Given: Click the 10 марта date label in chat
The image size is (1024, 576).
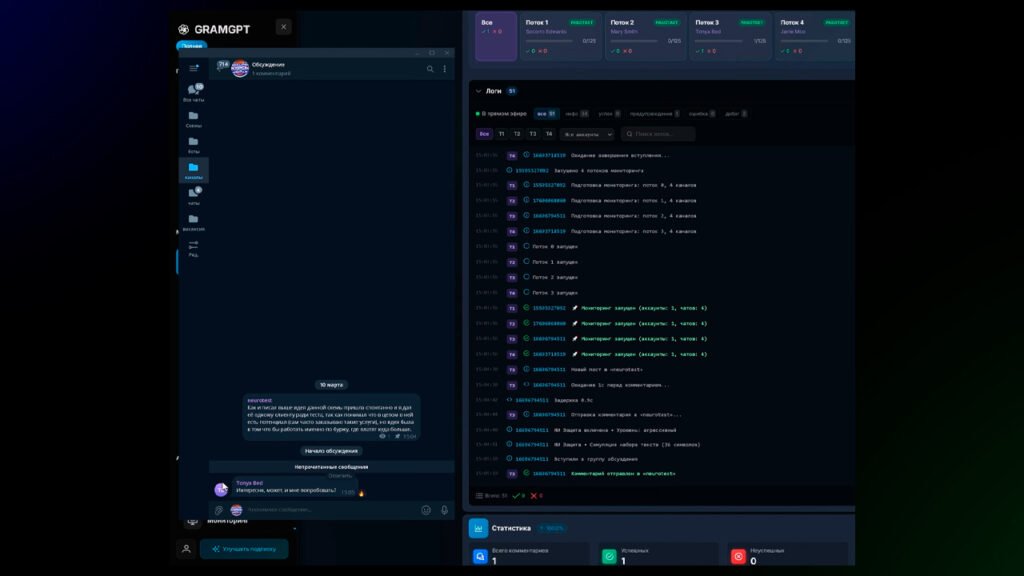Looking at the screenshot, I should [x=331, y=385].
